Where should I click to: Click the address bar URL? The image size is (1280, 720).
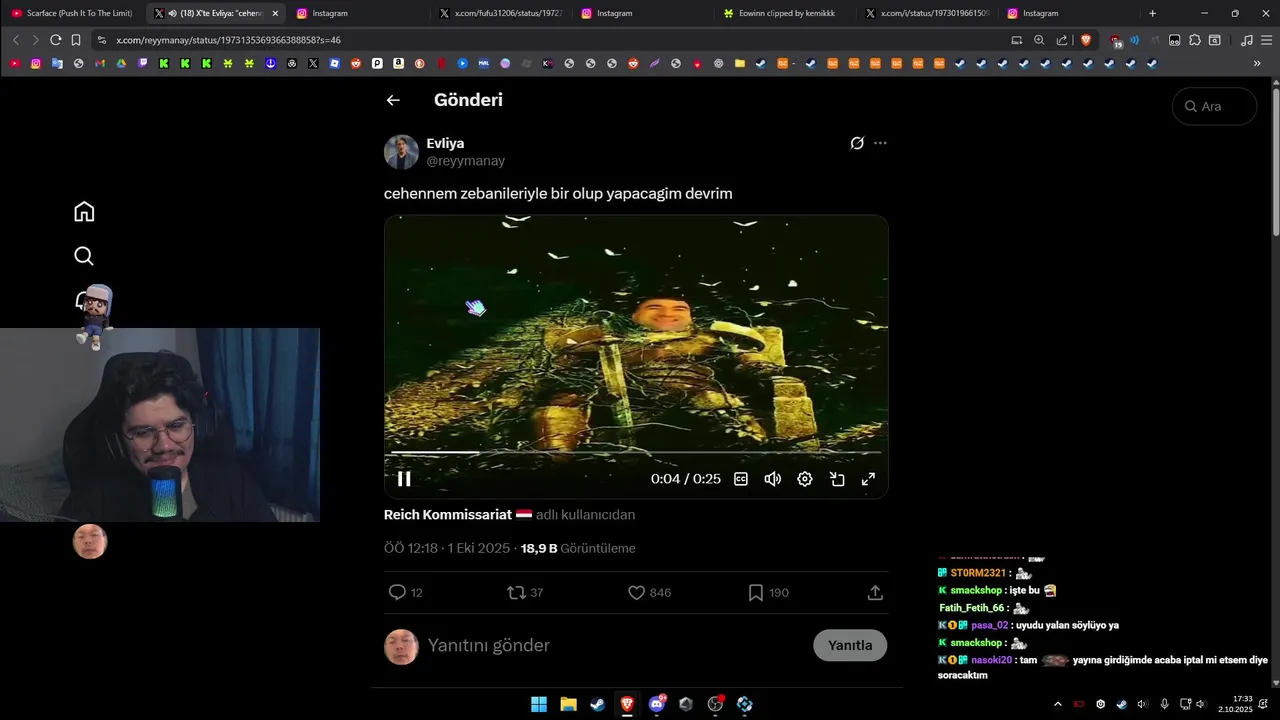point(228,40)
